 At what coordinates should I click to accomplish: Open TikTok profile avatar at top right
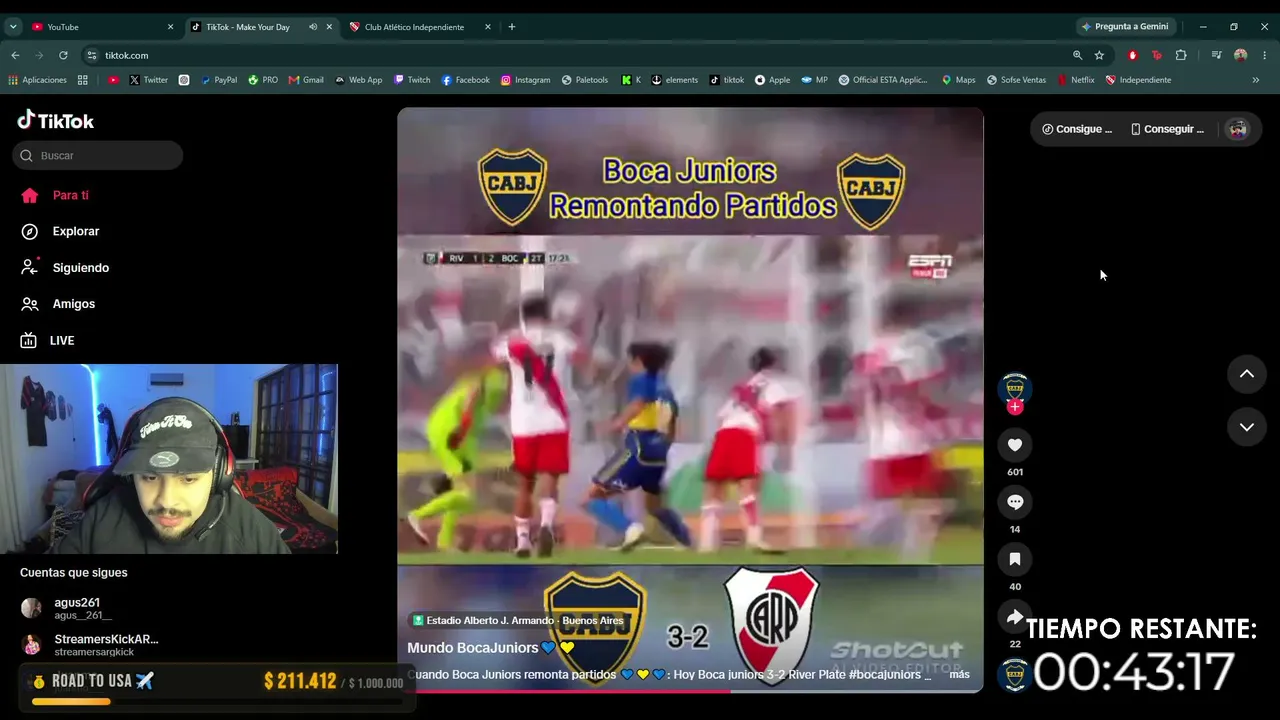1238,129
